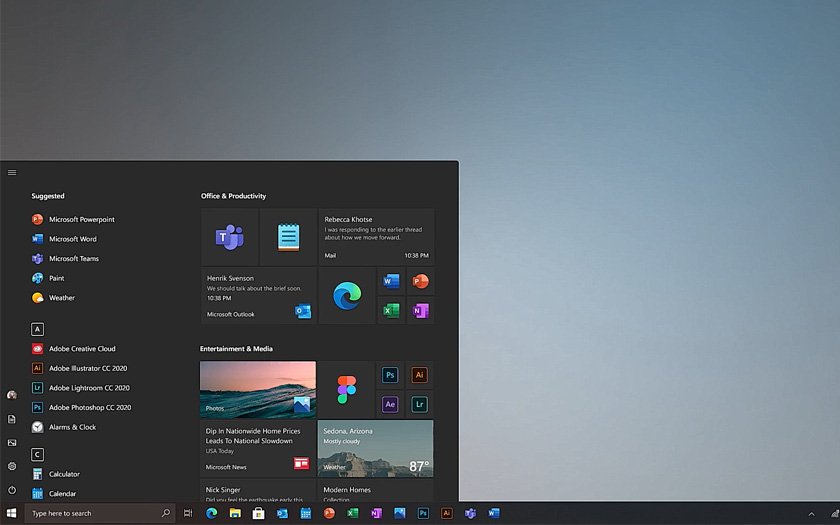Open the Microsoft News headline tile
The width and height of the screenshot is (840, 525).
258,447
